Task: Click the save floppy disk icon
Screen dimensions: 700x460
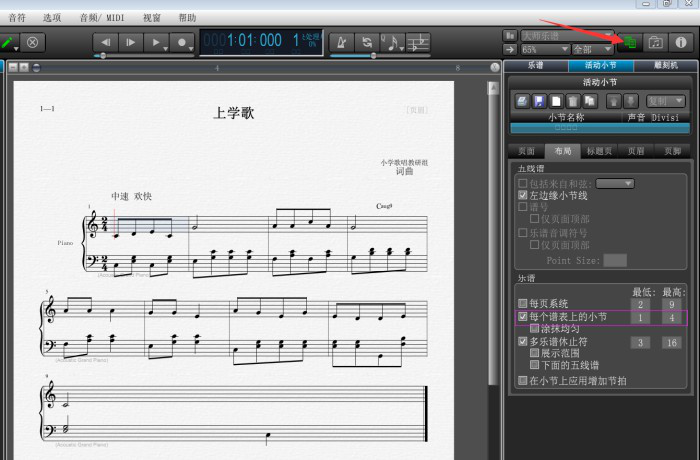Action: click(x=538, y=101)
